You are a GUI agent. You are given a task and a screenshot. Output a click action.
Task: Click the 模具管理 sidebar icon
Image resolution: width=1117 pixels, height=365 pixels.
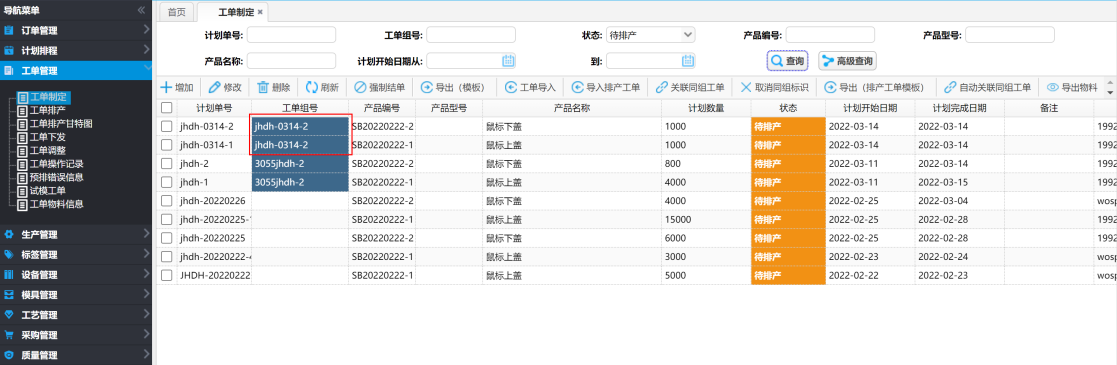[x=9, y=294]
